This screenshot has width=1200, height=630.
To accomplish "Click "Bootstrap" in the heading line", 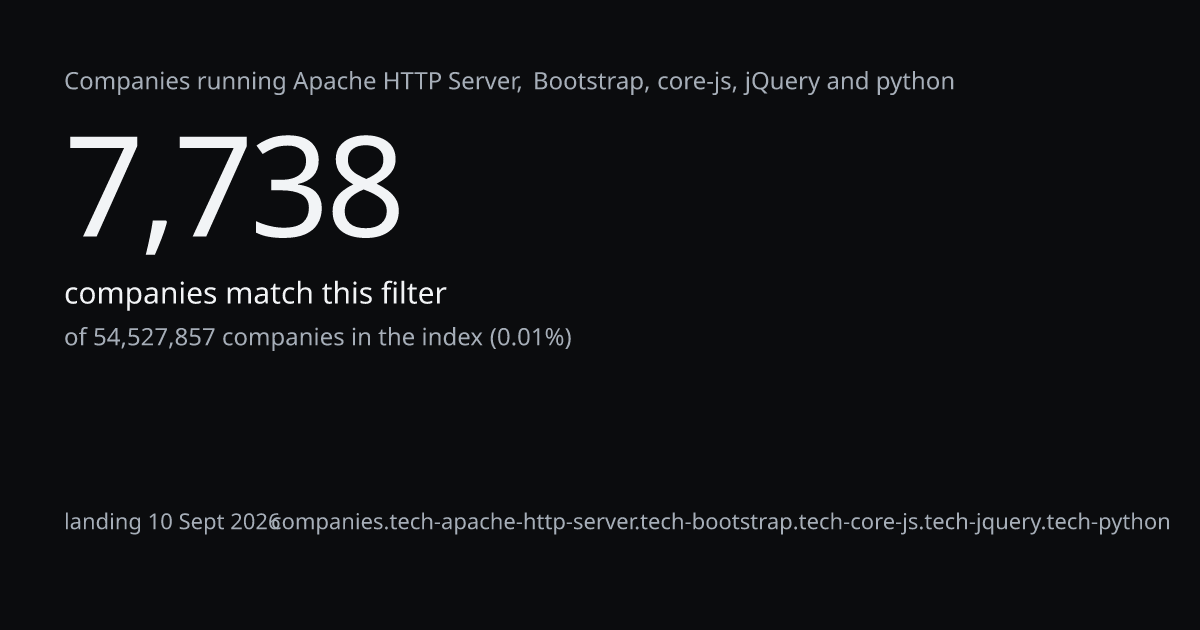I will click(588, 81).
